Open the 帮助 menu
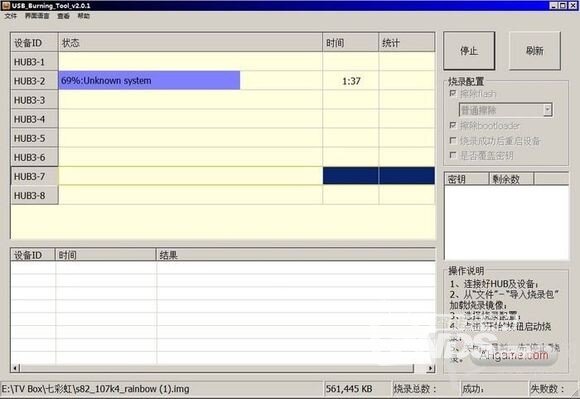580x399 pixels. [x=84, y=16]
